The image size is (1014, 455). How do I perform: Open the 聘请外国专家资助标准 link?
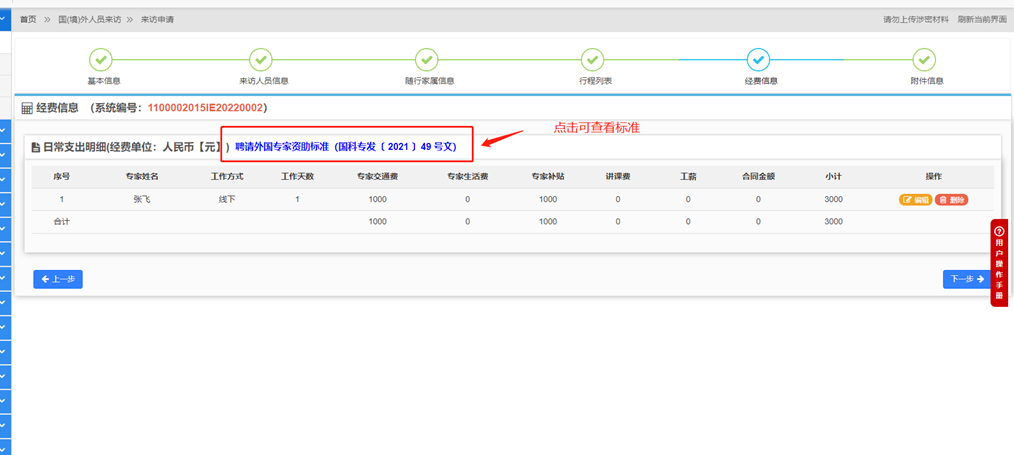pyautogui.click(x=345, y=147)
